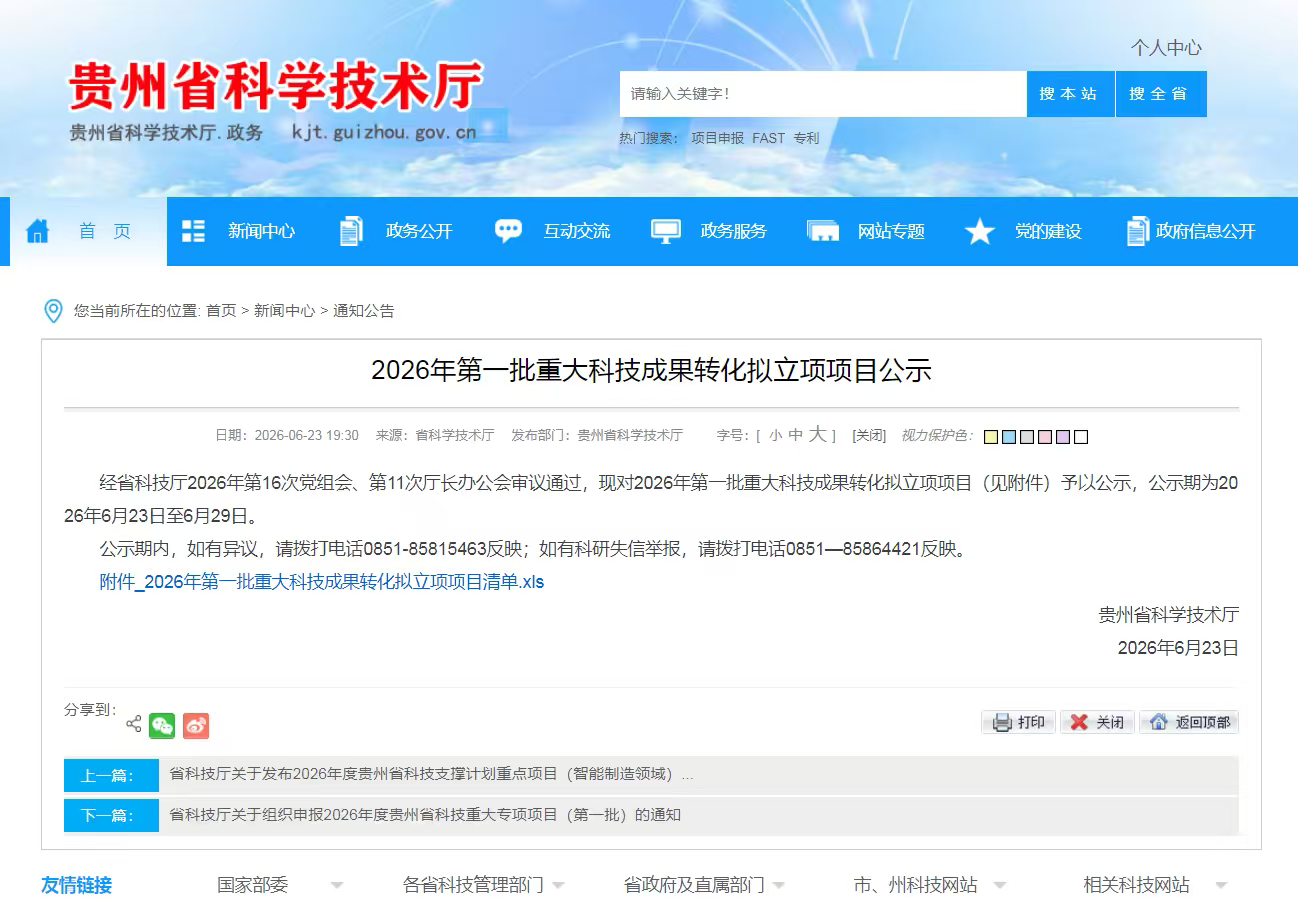Click the 党的建设 star icon
Screen dimensions: 1298x901
coord(980,231)
